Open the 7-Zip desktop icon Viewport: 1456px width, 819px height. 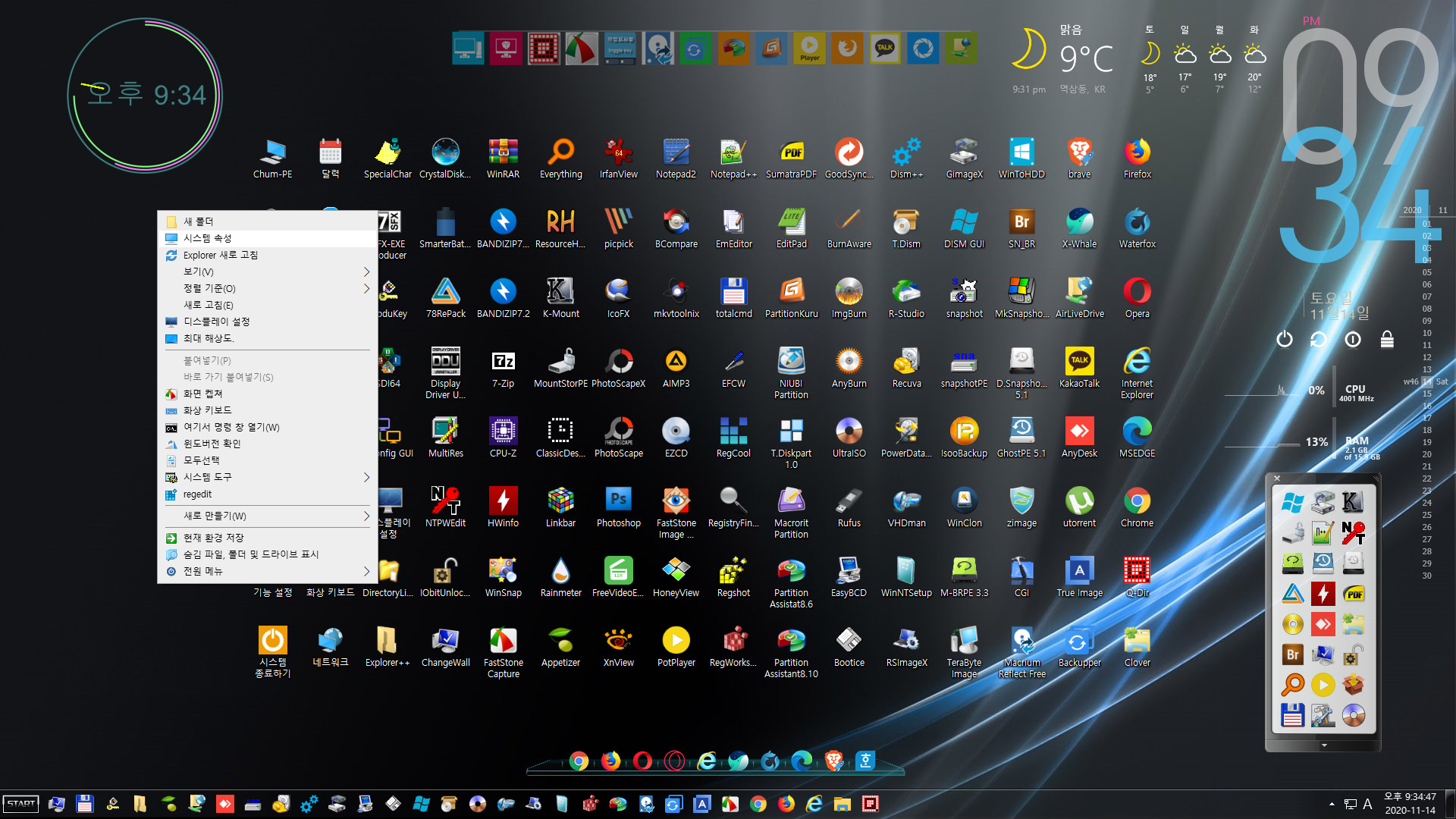point(503,367)
